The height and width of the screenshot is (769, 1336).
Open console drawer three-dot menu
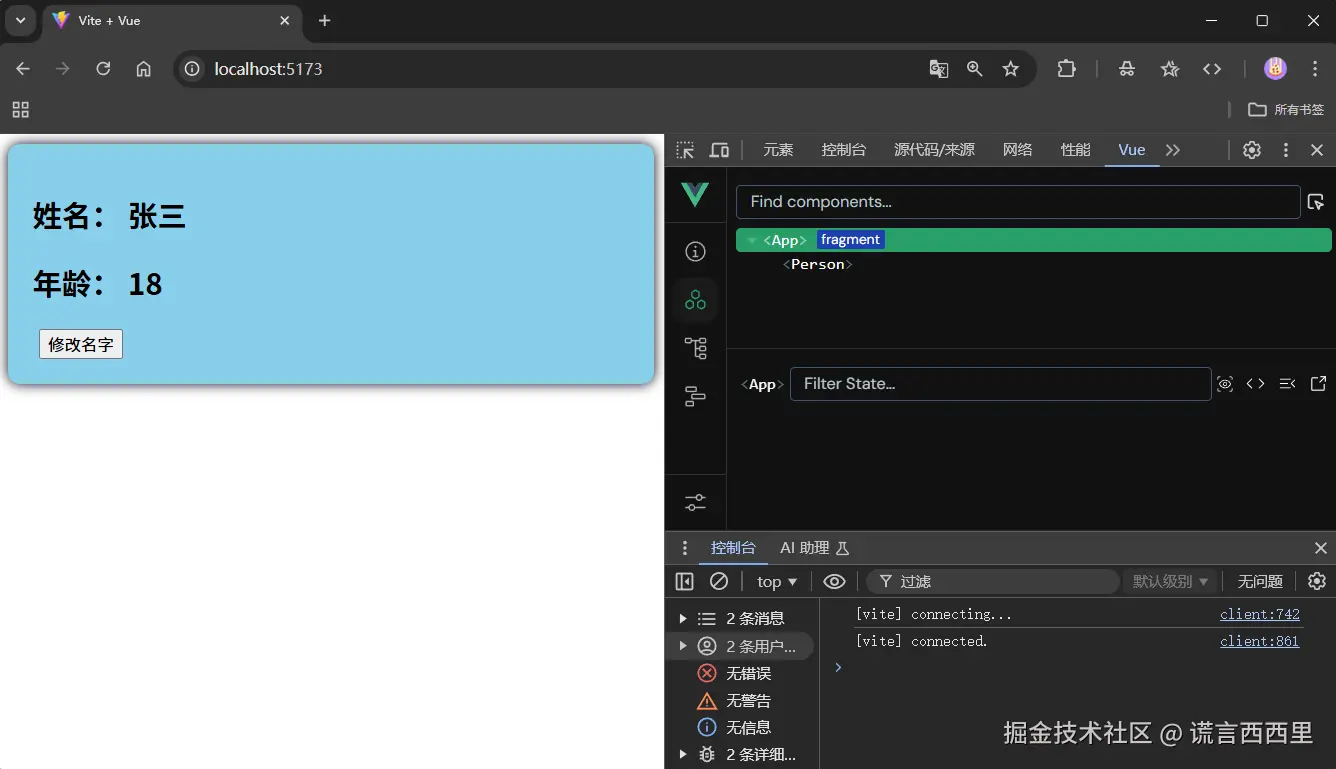(x=684, y=548)
